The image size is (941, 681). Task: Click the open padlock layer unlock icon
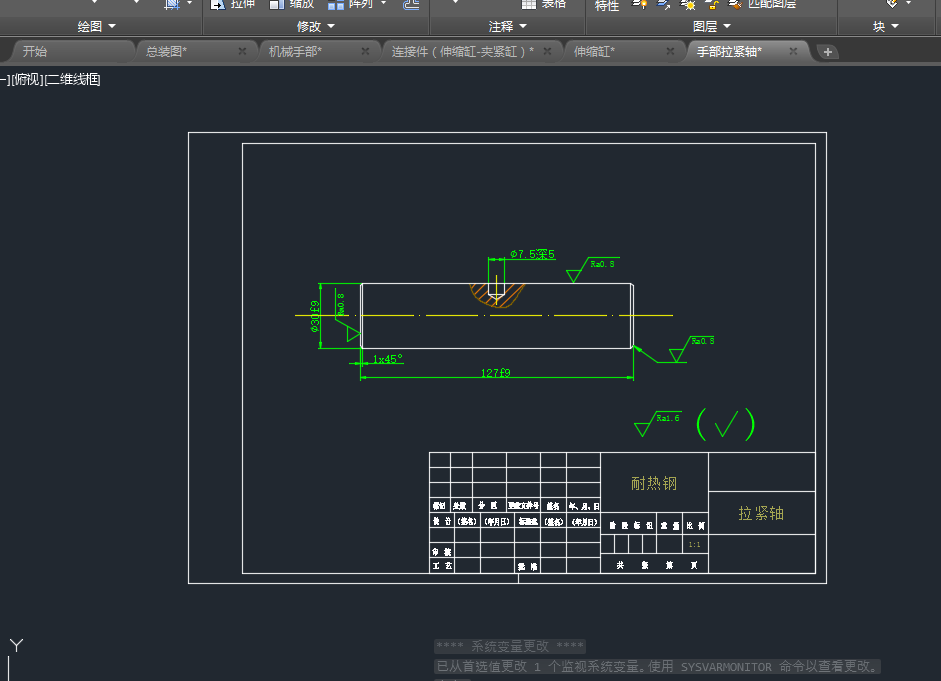pos(712,5)
